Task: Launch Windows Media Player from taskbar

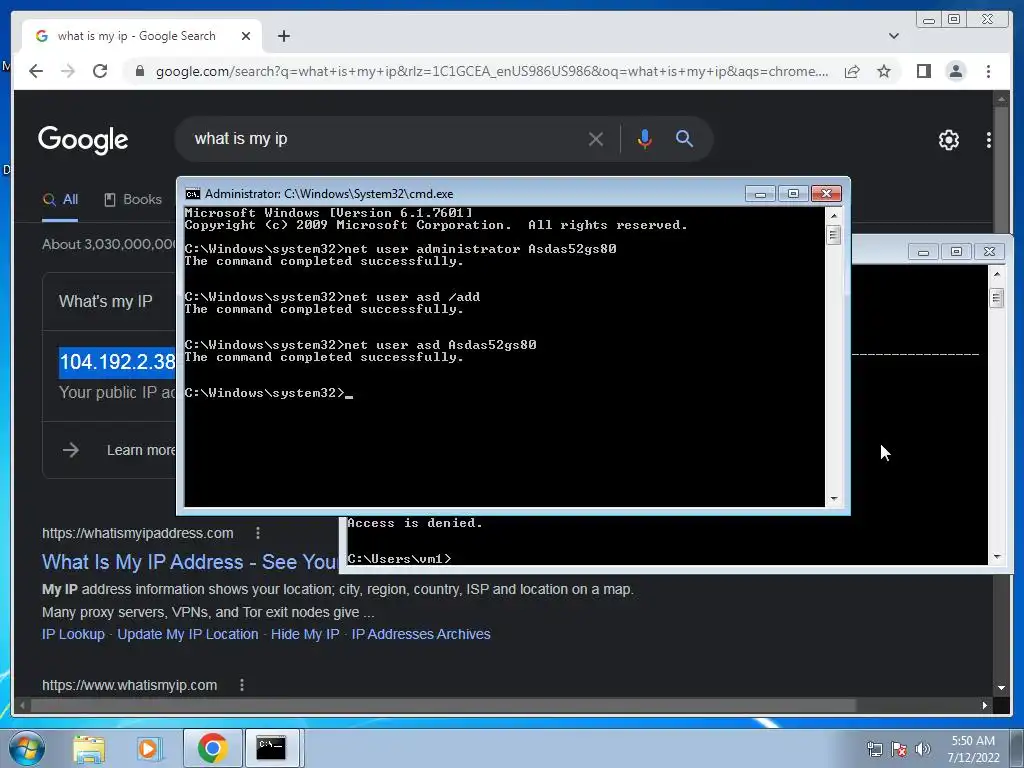Action: point(149,748)
